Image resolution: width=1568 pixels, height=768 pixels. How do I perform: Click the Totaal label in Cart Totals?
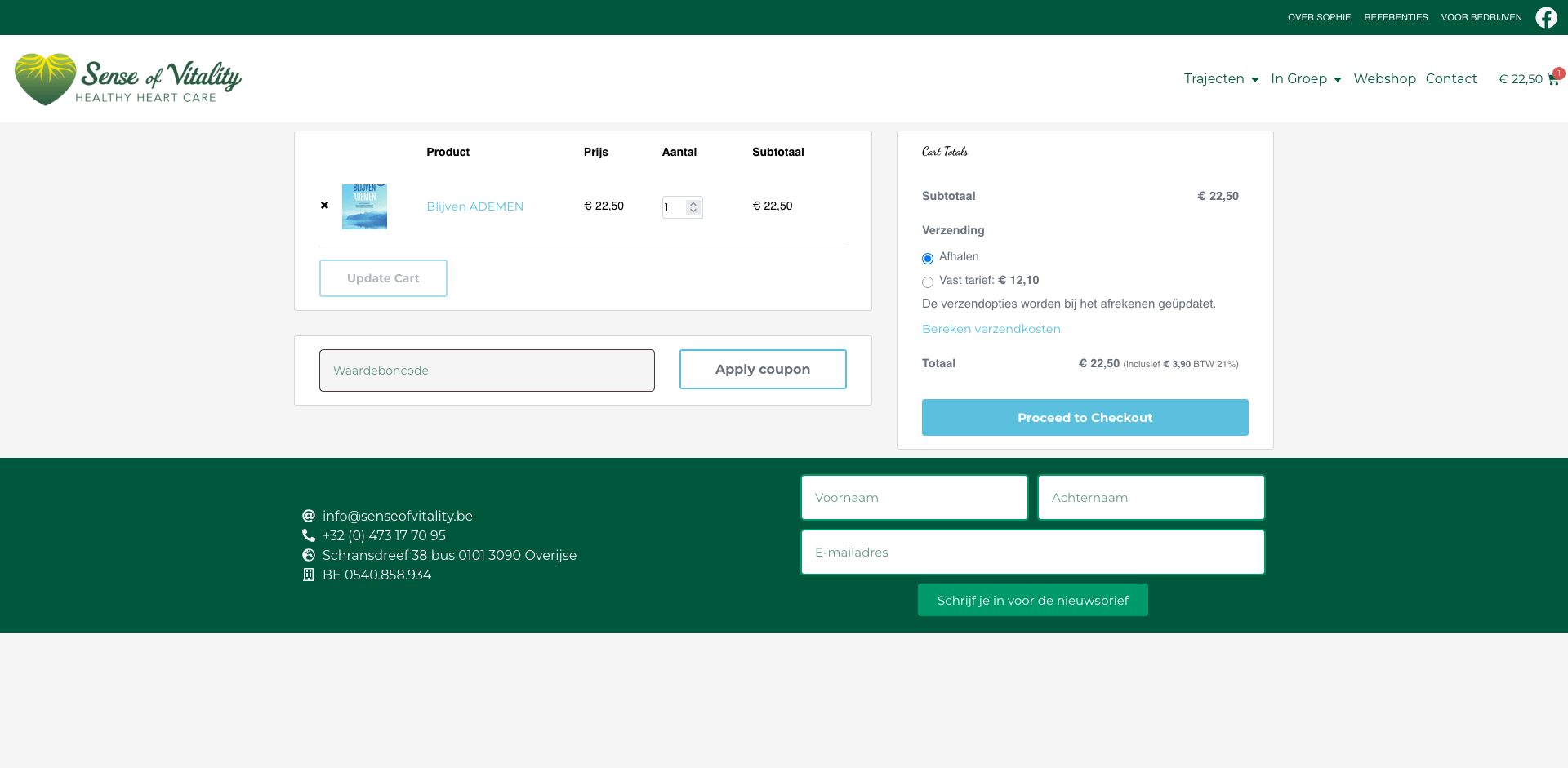938,363
